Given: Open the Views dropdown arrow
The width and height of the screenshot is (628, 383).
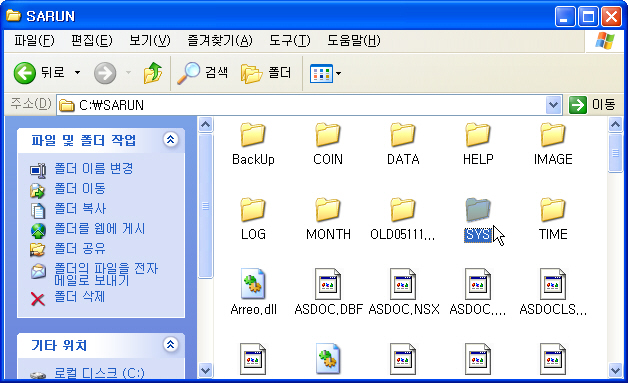Looking at the screenshot, I should click(x=338, y=73).
